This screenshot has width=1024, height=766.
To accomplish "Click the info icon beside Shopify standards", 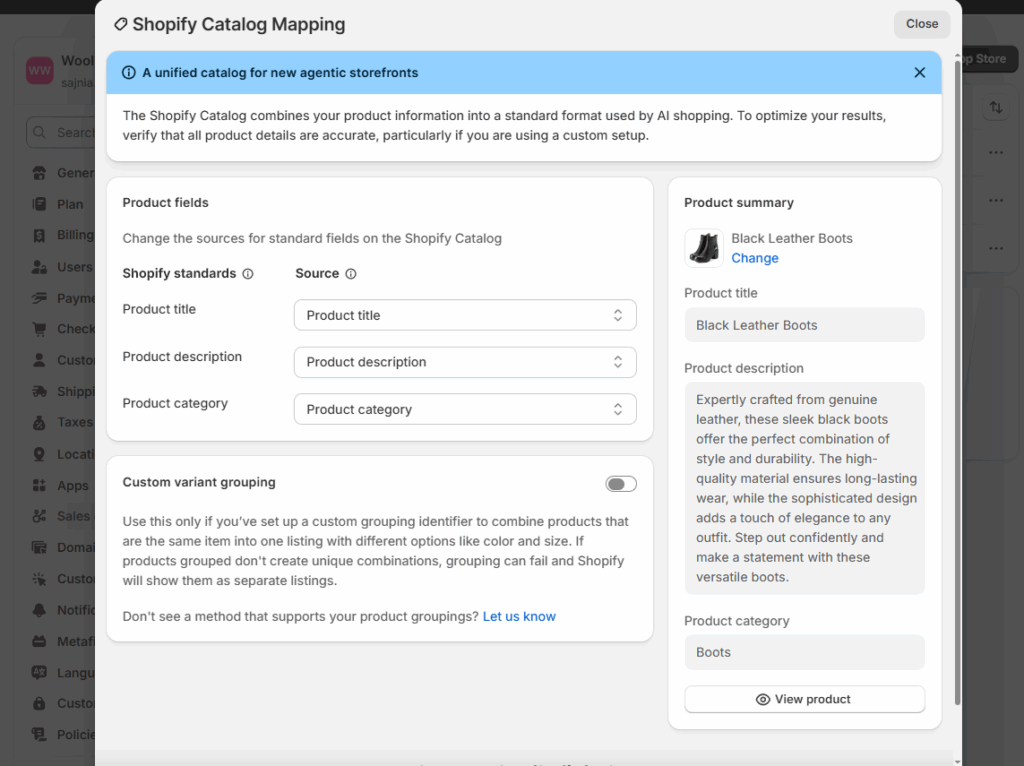I will coord(248,274).
